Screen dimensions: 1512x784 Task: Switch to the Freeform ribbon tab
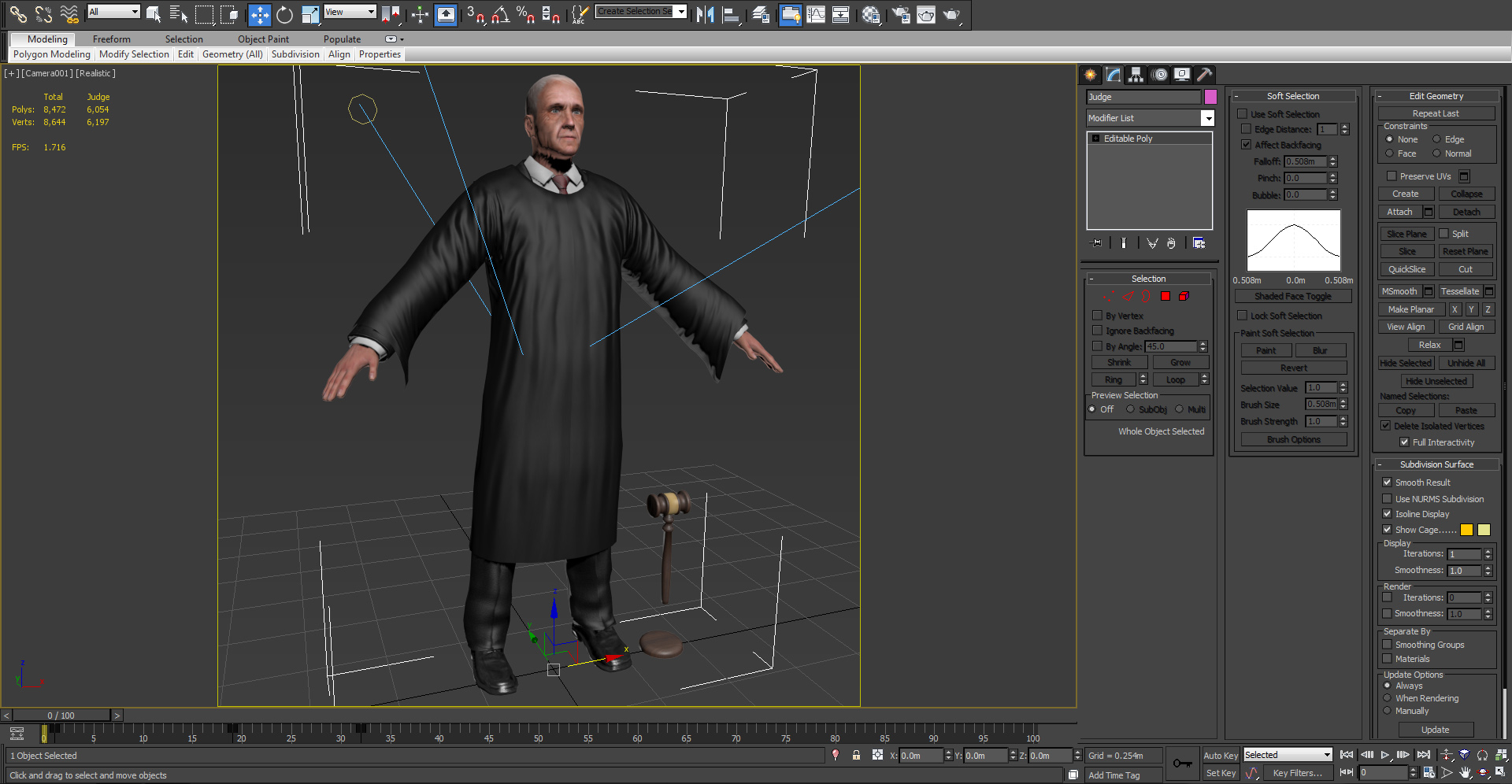pyautogui.click(x=111, y=39)
